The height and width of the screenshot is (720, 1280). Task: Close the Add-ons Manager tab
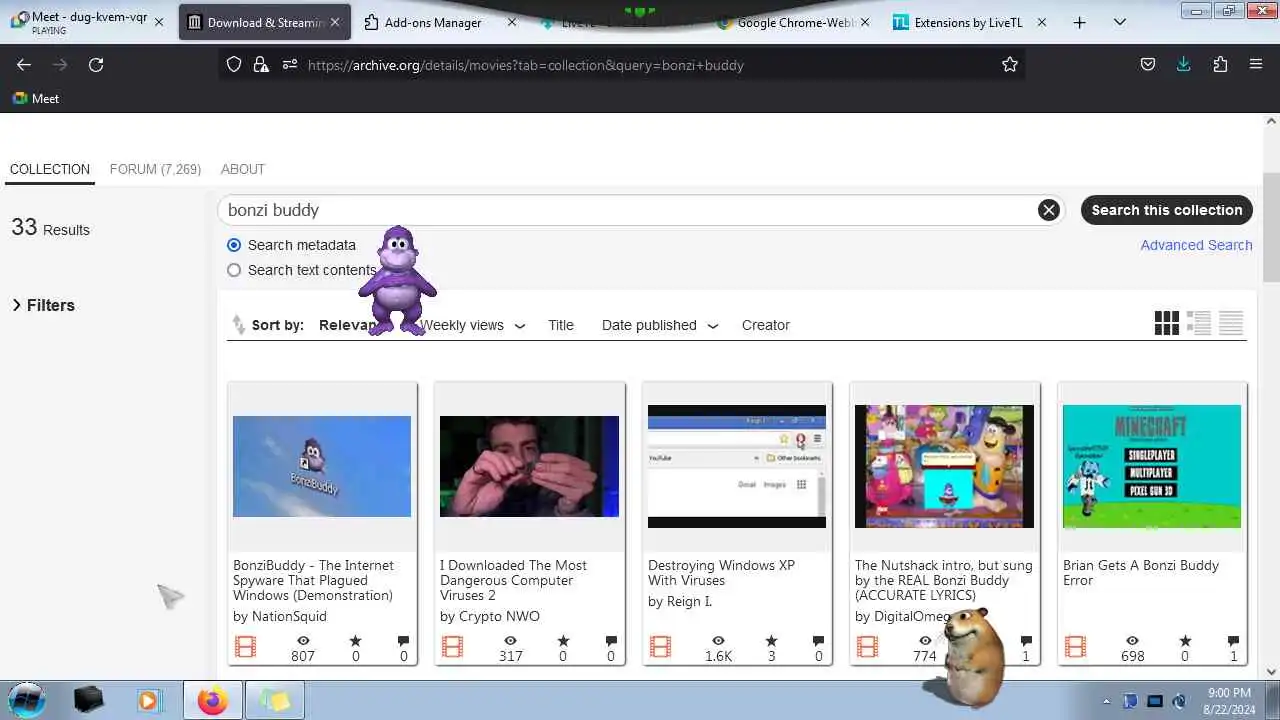(512, 22)
